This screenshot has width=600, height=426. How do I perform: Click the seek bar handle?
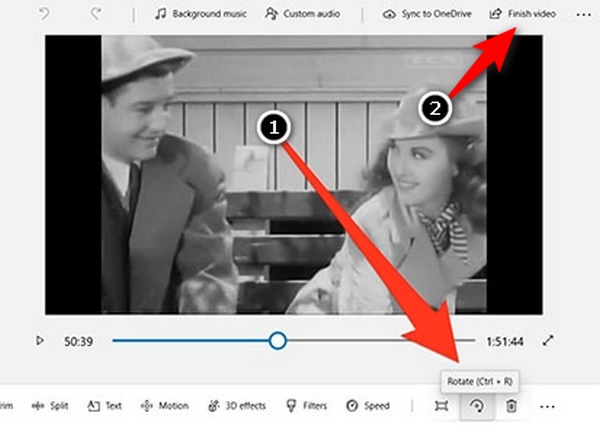[277, 340]
